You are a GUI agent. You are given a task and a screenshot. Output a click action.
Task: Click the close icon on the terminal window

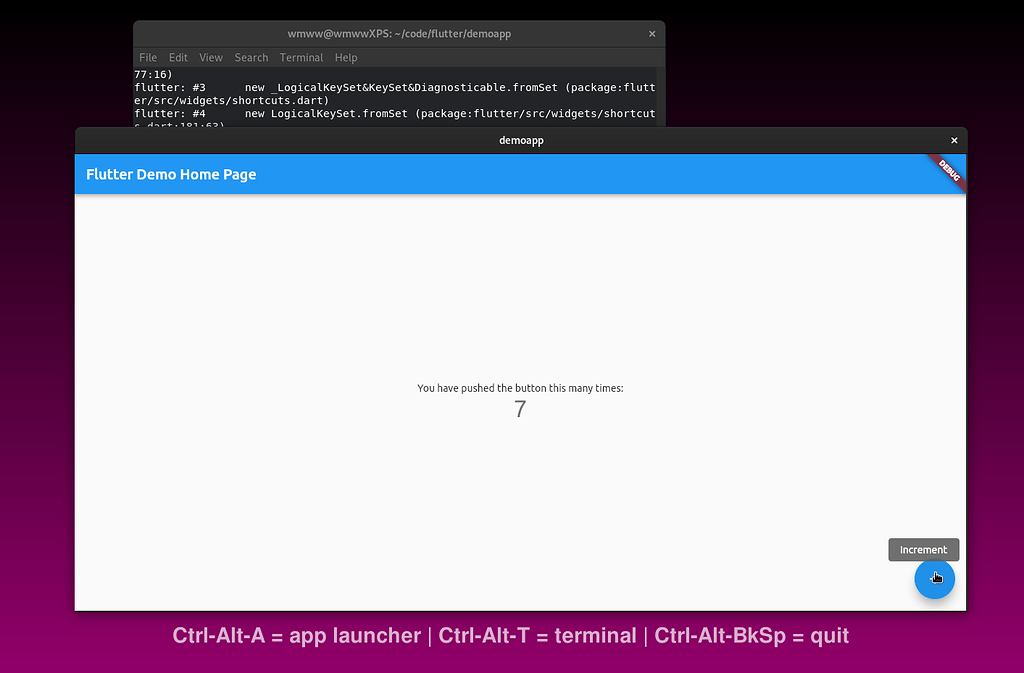tap(651, 33)
